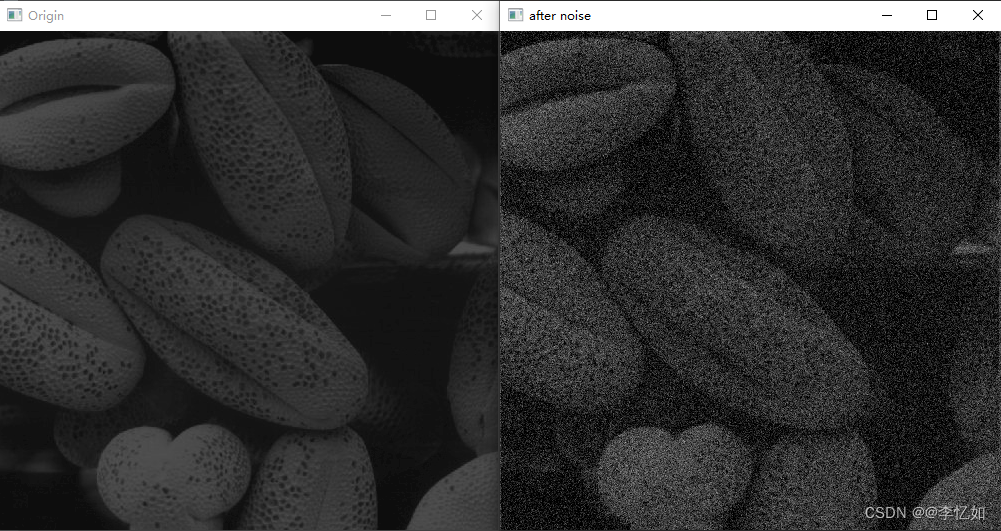Click the Origin window app icon
This screenshot has height=531, width=1001.
[14, 15]
